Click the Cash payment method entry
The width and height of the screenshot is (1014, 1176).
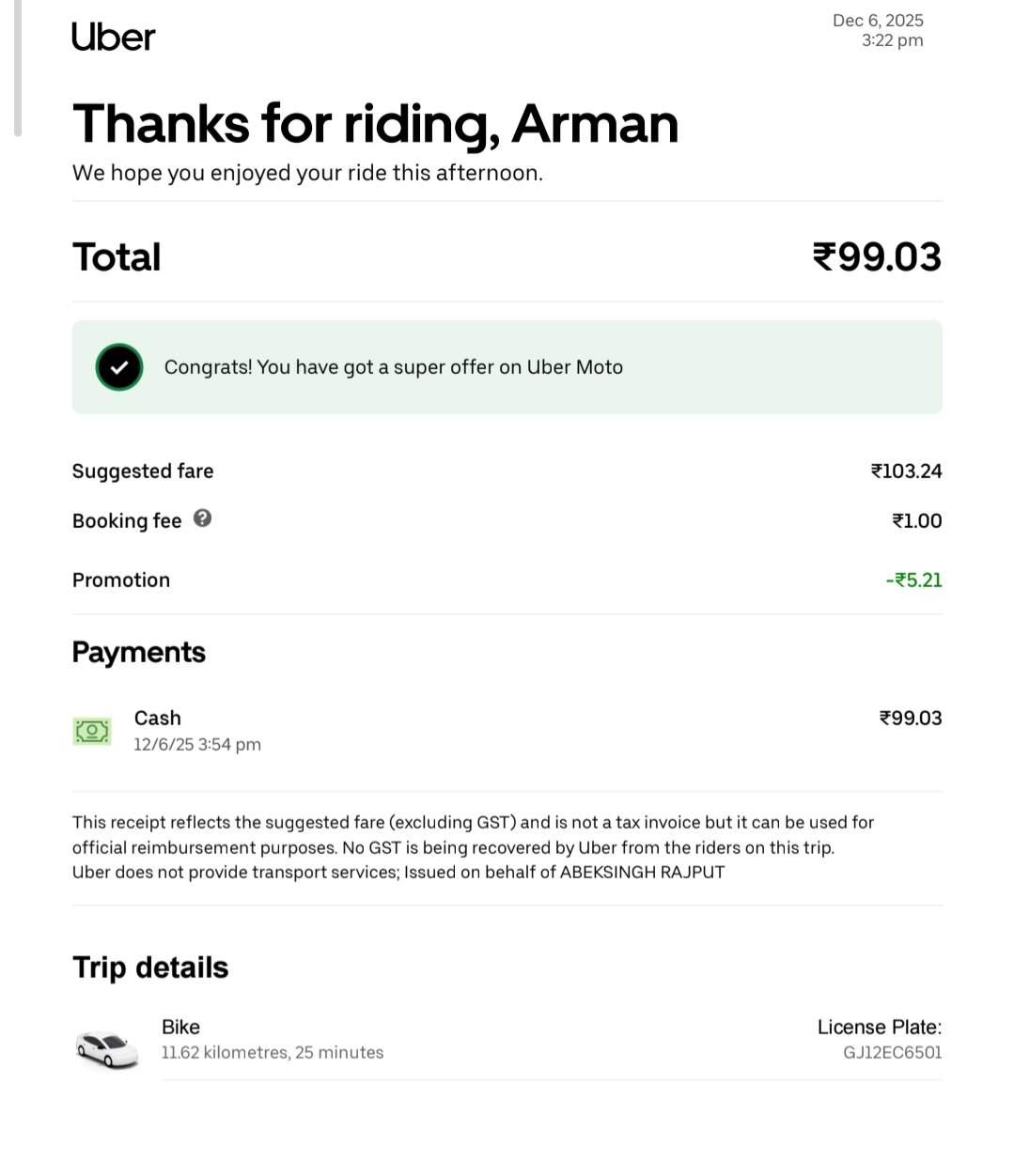tap(158, 719)
